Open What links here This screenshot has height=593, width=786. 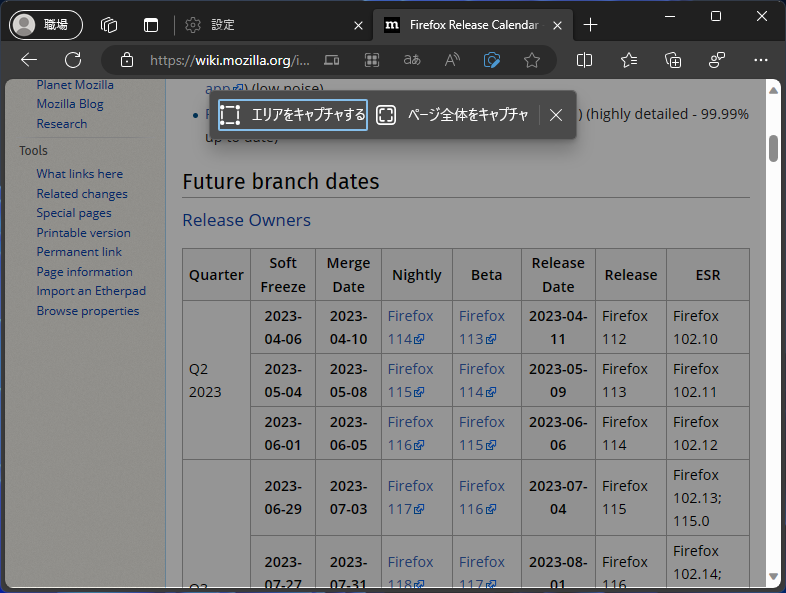coord(80,173)
